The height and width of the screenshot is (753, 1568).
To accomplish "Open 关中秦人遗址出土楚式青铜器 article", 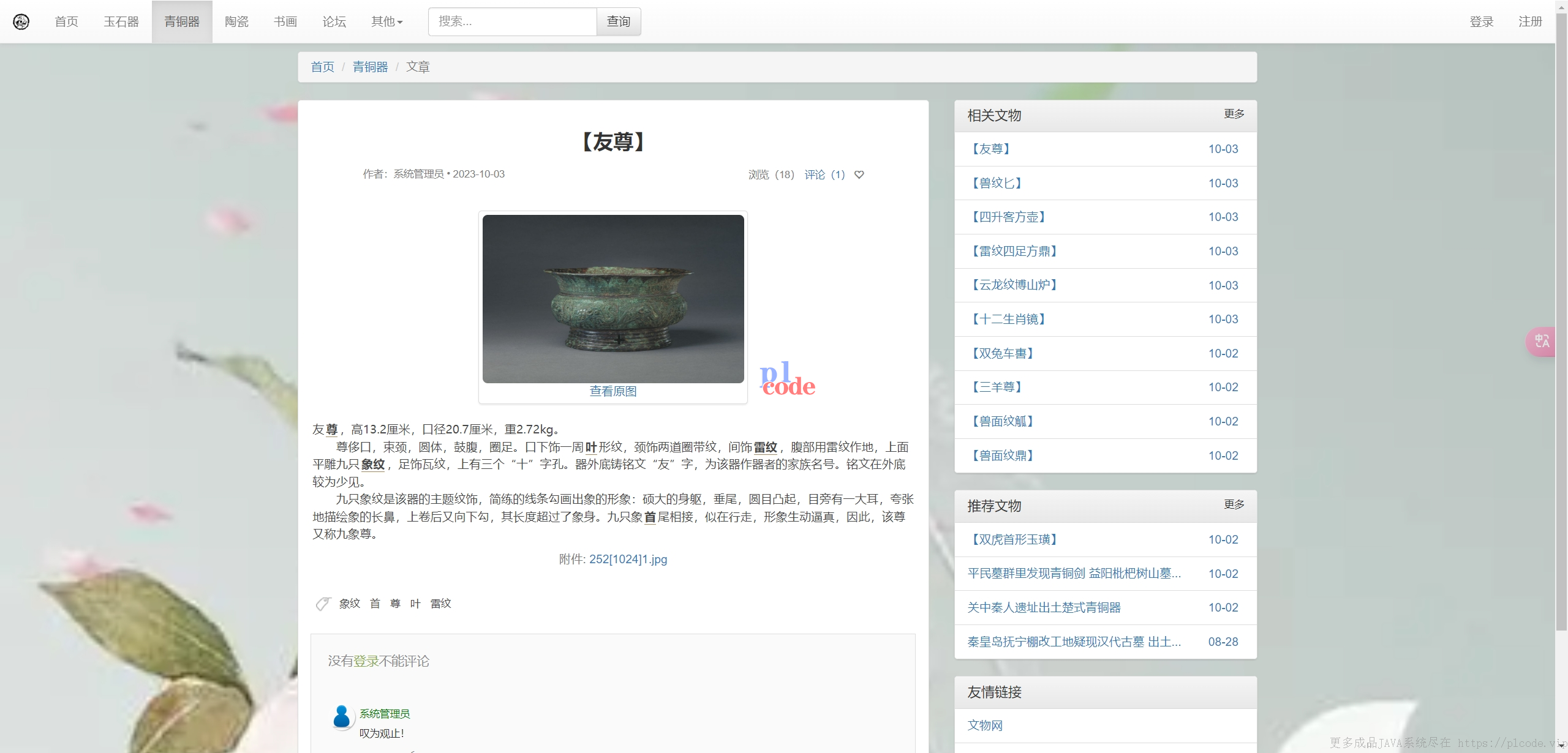I will [1044, 607].
